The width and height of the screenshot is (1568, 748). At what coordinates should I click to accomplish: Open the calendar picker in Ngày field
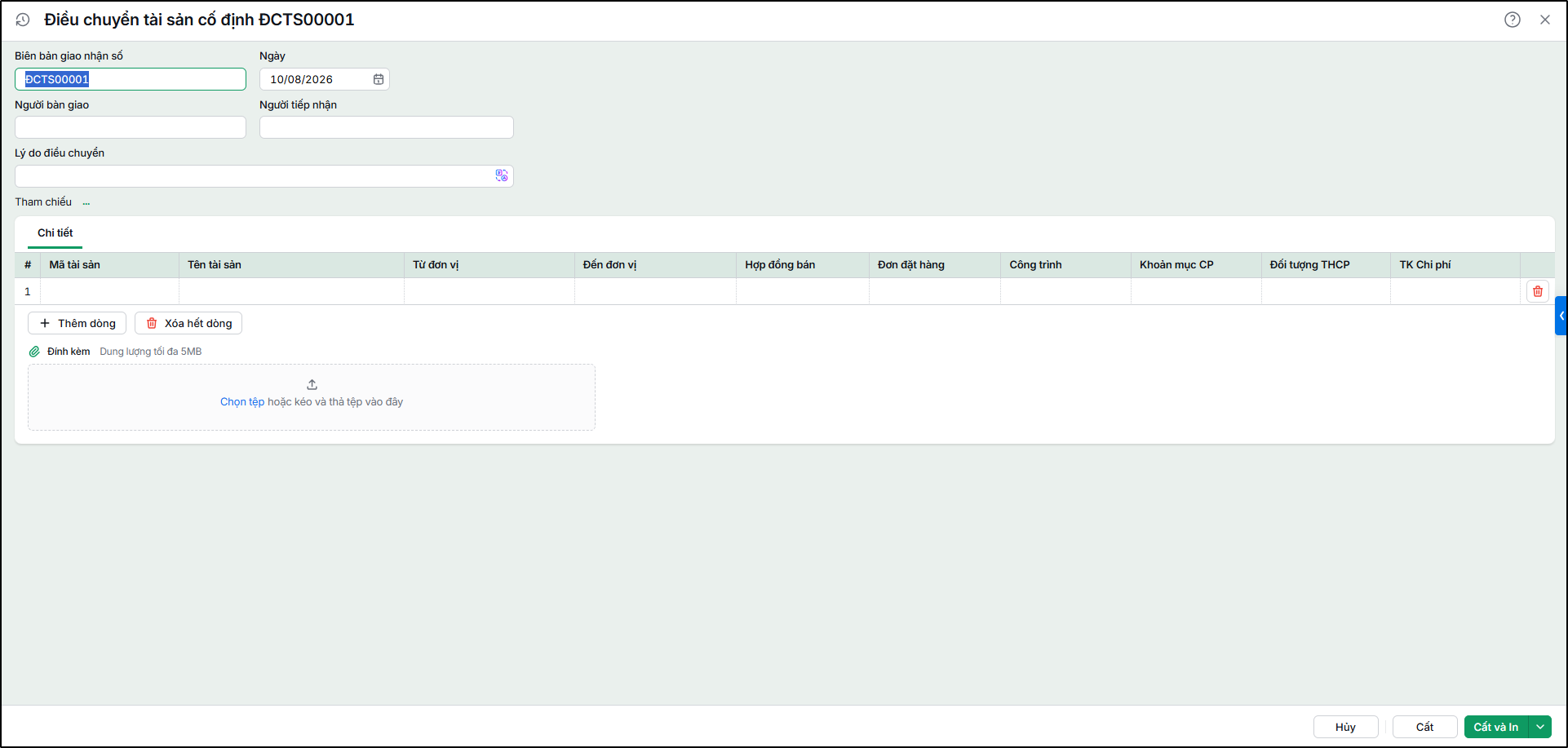[x=379, y=79]
